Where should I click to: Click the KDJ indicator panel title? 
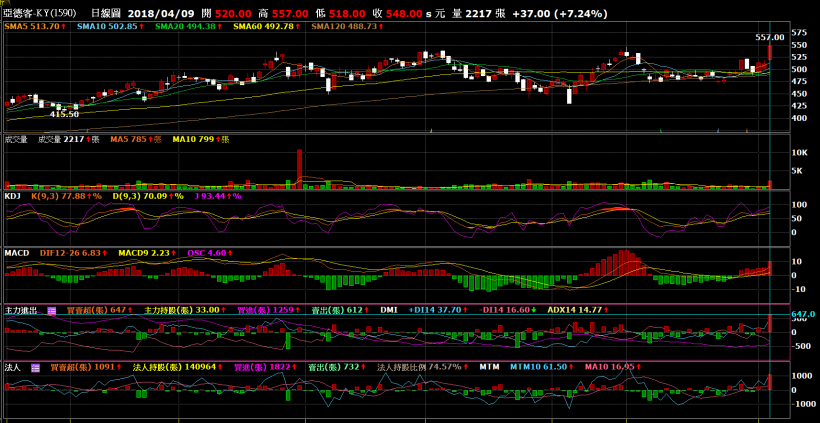pos(13,196)
